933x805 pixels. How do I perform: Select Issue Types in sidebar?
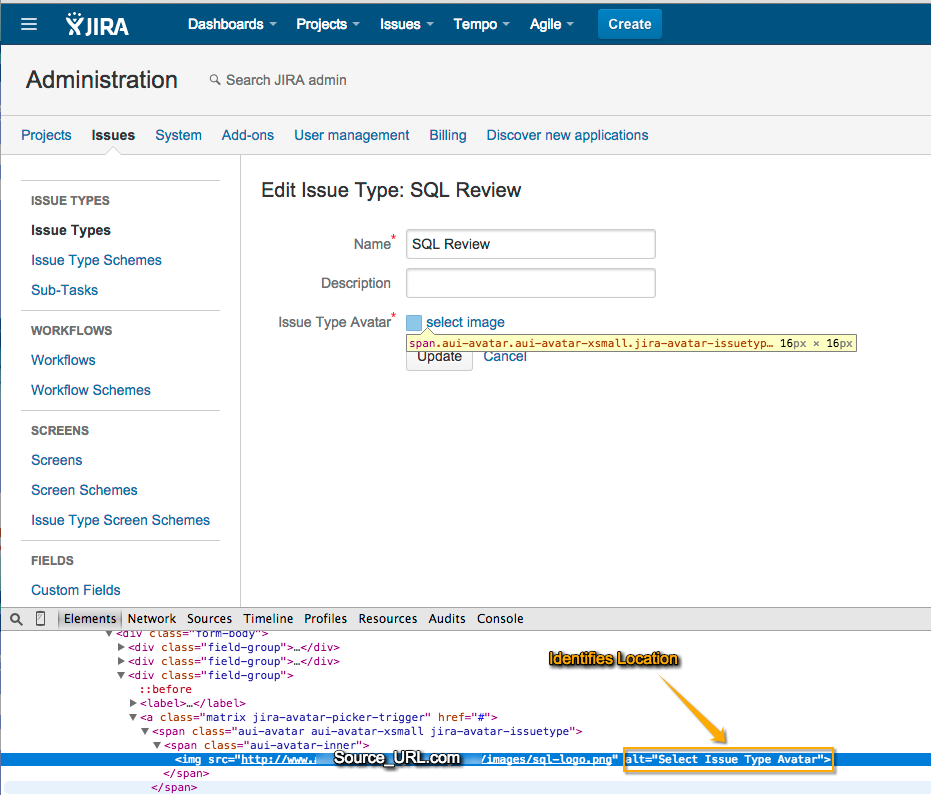point(71,230)
